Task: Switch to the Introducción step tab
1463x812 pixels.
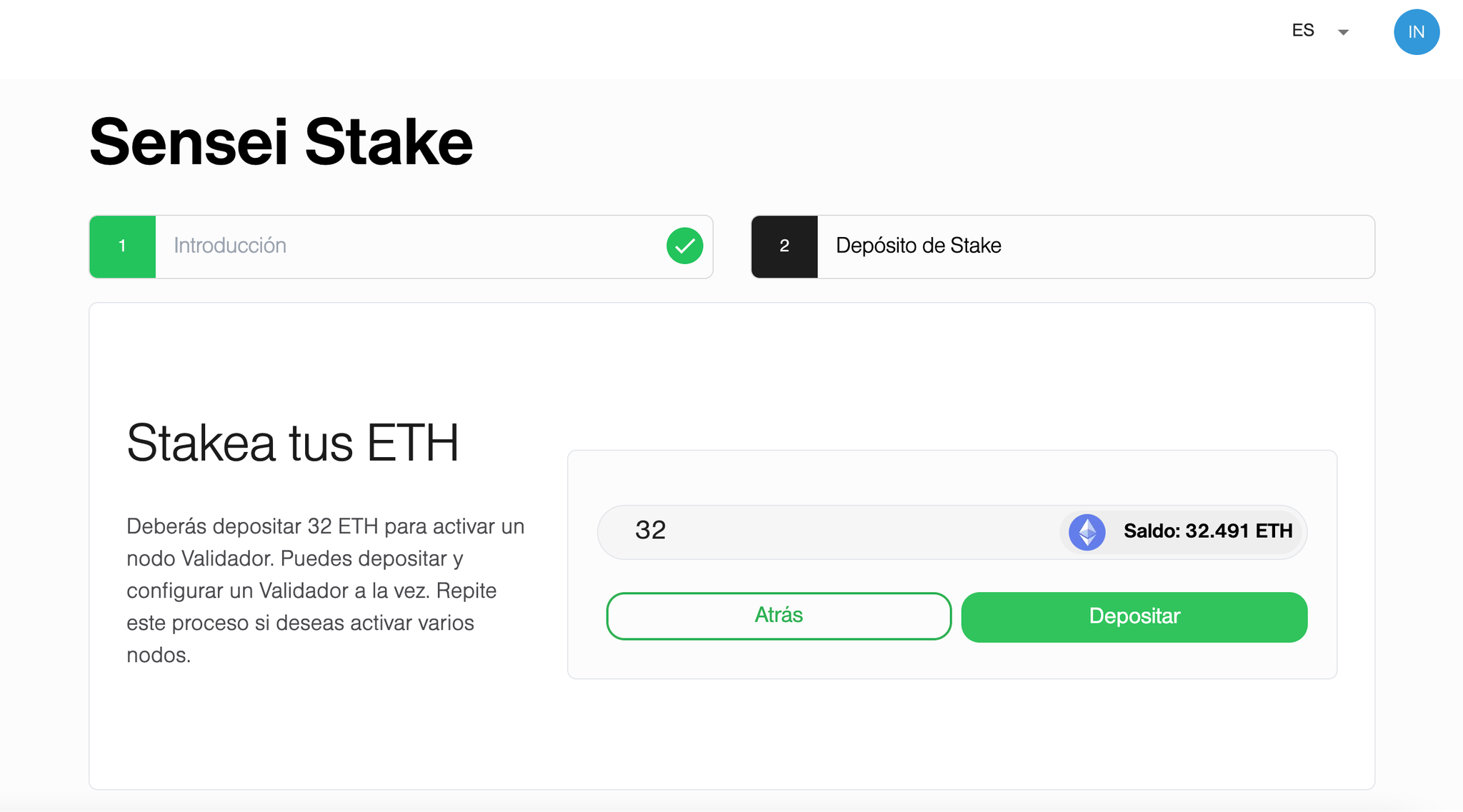Action: pos(400,246)
